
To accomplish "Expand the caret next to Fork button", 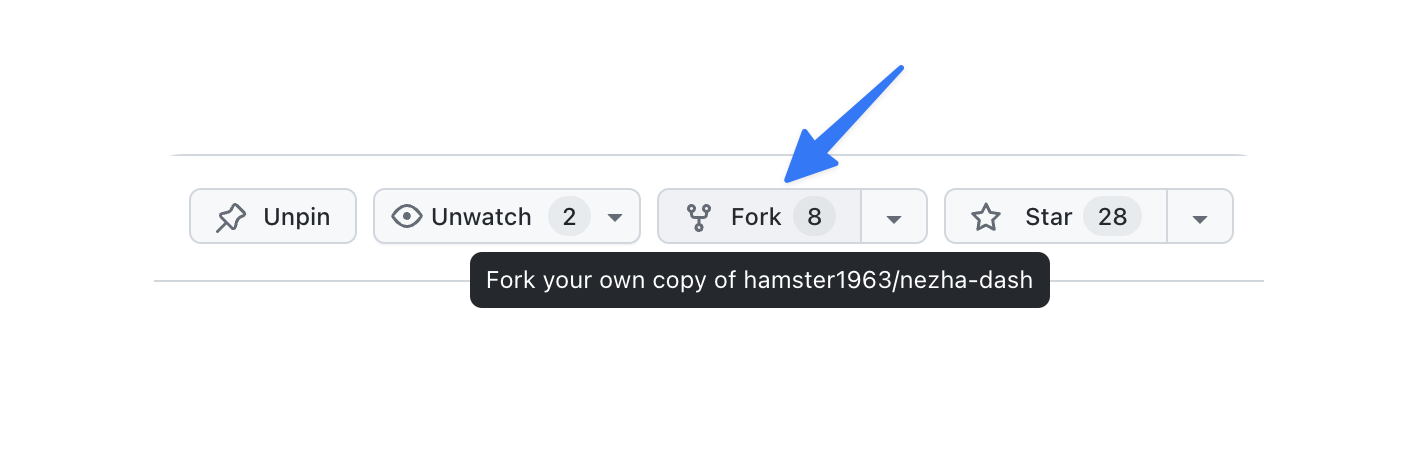I will tap(894, 217).
